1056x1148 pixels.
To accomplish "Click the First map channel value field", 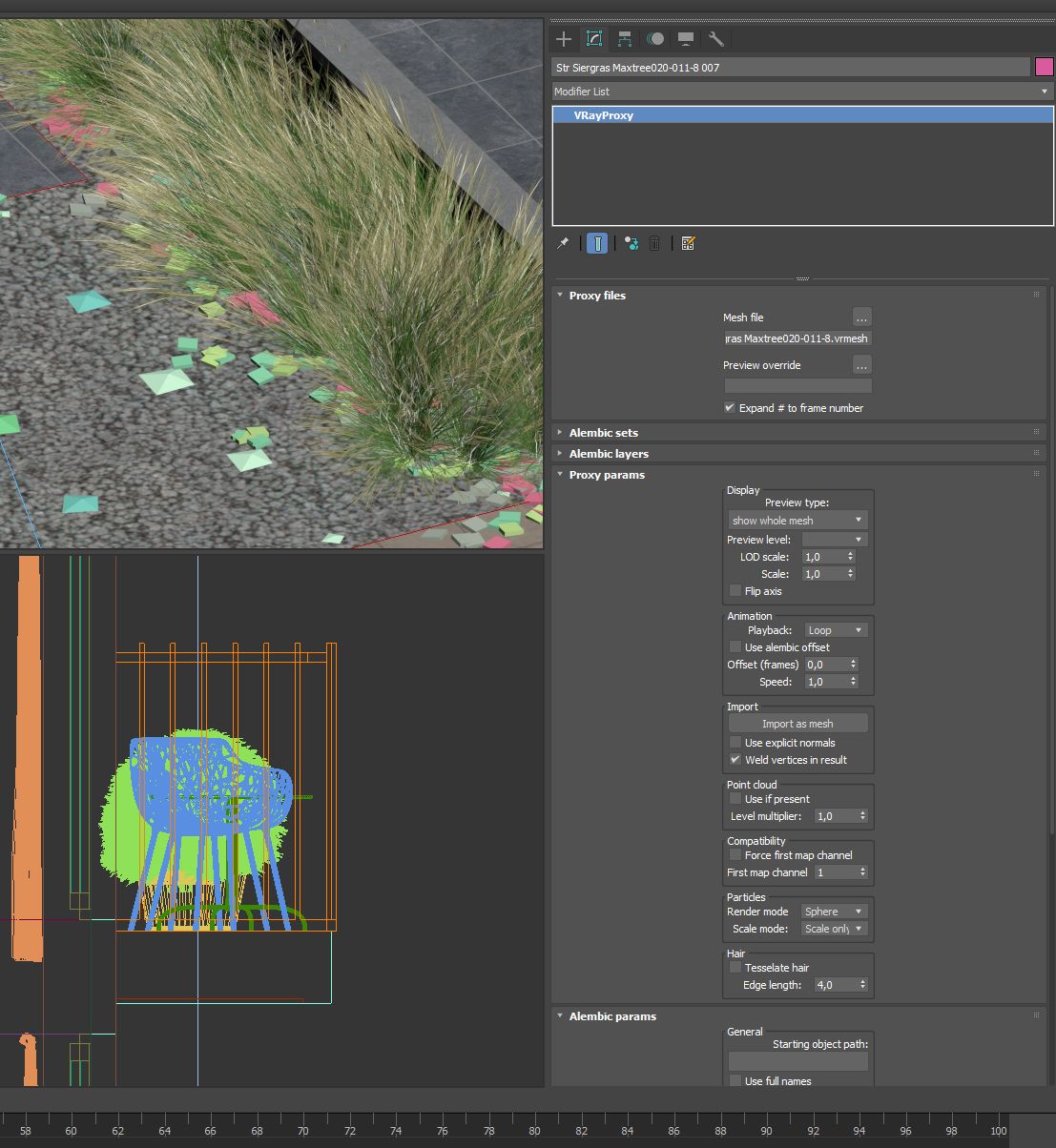I will (836, 872).
